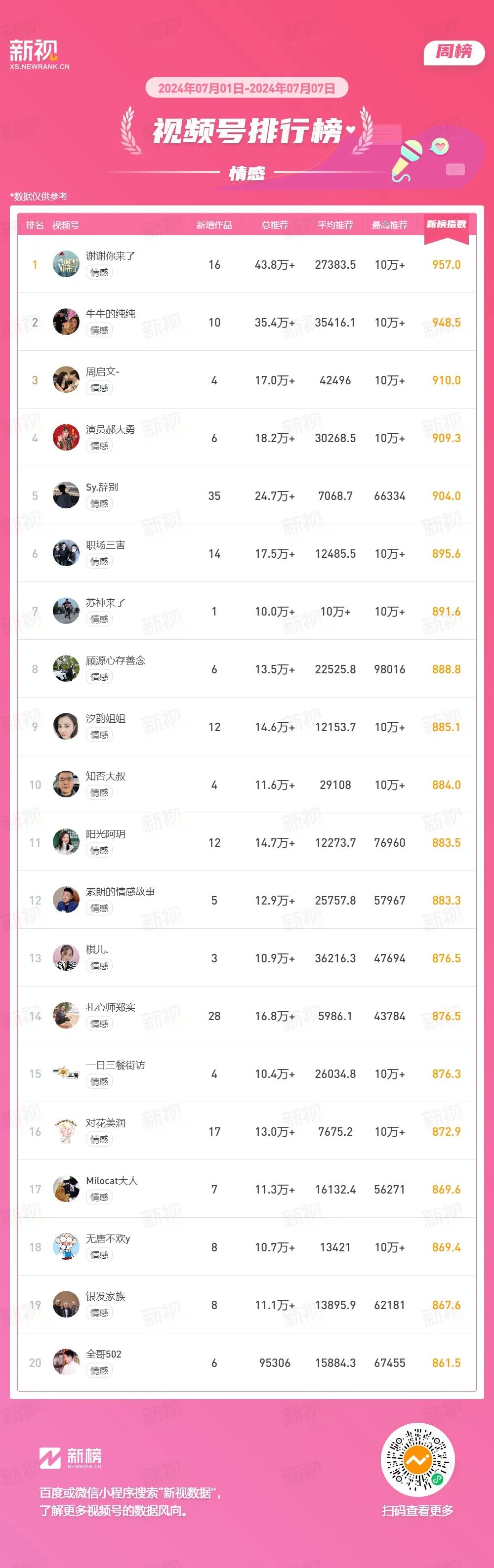Screen dimensions: 494x1568
Task: Open avatar of 牛牛的纯纯
Action: [x=66, y=322]
